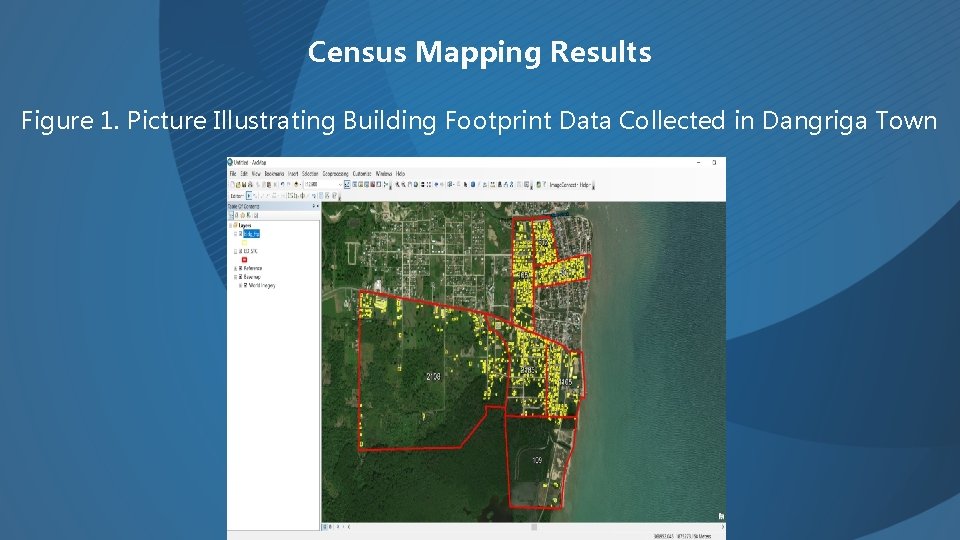Click the Undo icon

coord(282,184)
